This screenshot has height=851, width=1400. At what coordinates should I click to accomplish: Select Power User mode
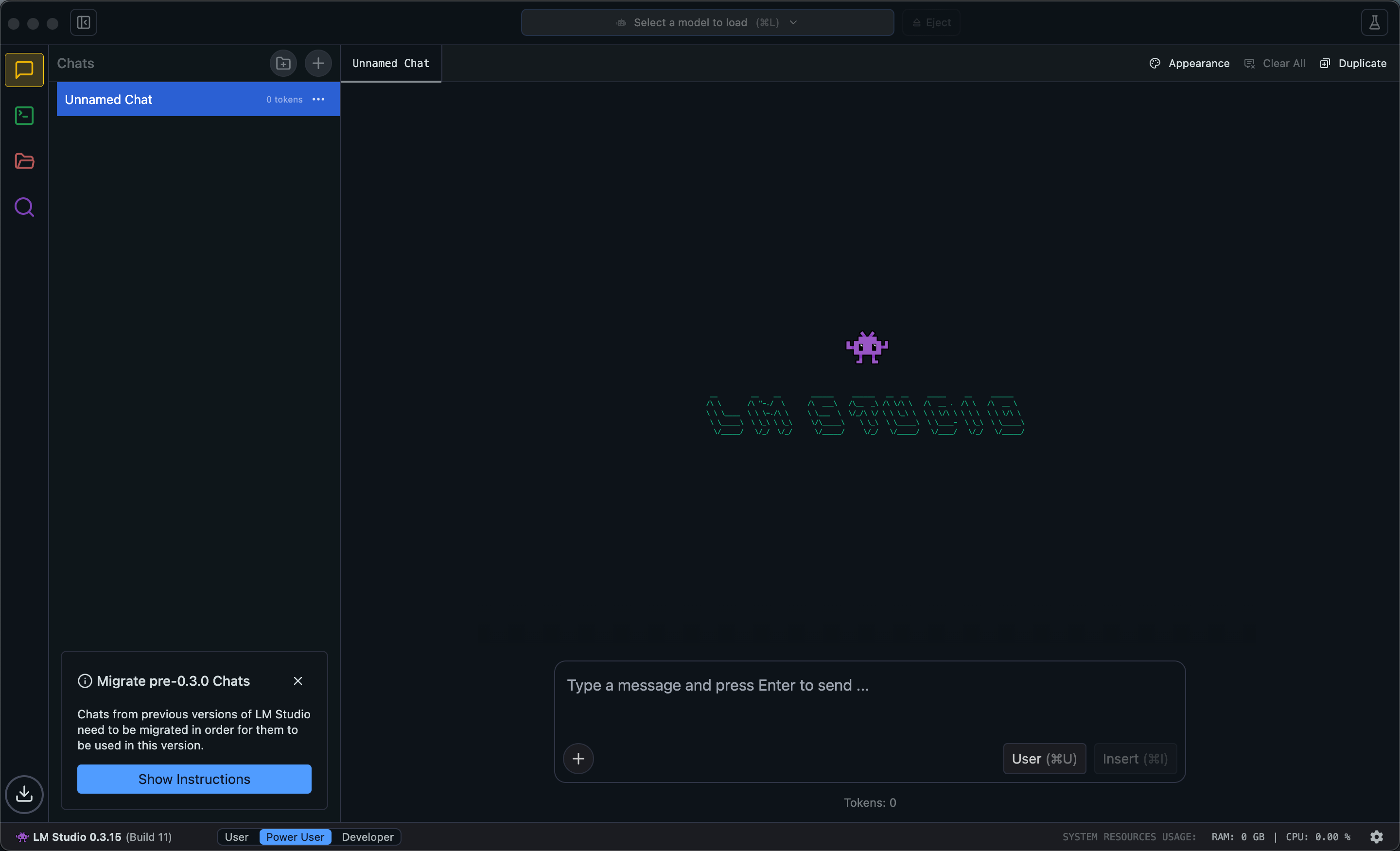click(x=295, y=836)
